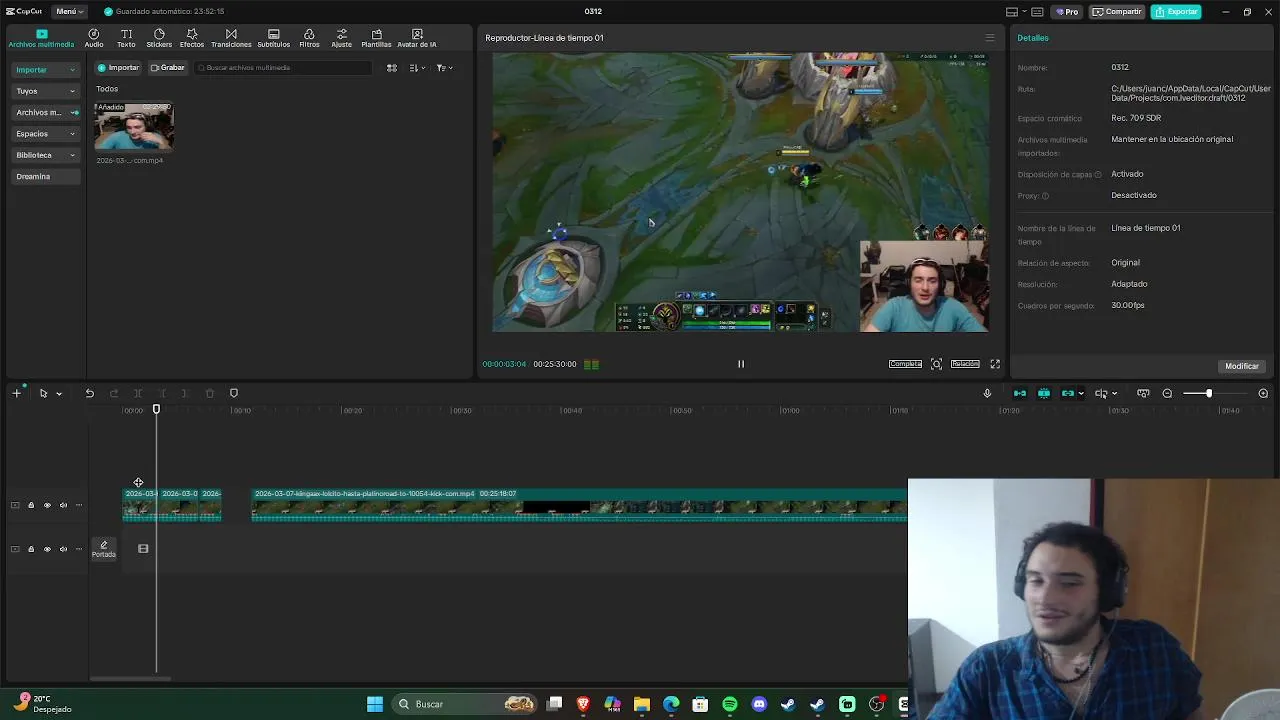The height and width of the screenshot is (720, 1280).
Task: Open the Audio panel
Action: pyautogui.click(x=94, y=38)
